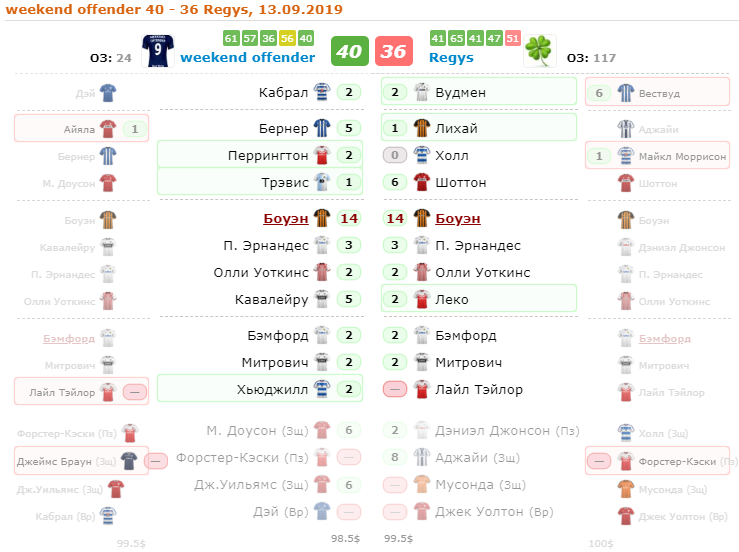739x552 pixels.
Task: Open the Regys team link
Action: coord(451,58)
